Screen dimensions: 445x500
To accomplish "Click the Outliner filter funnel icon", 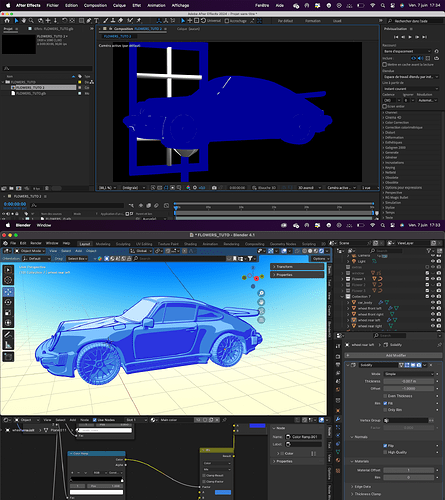I will pyautogui.click(x=429, y=251).
